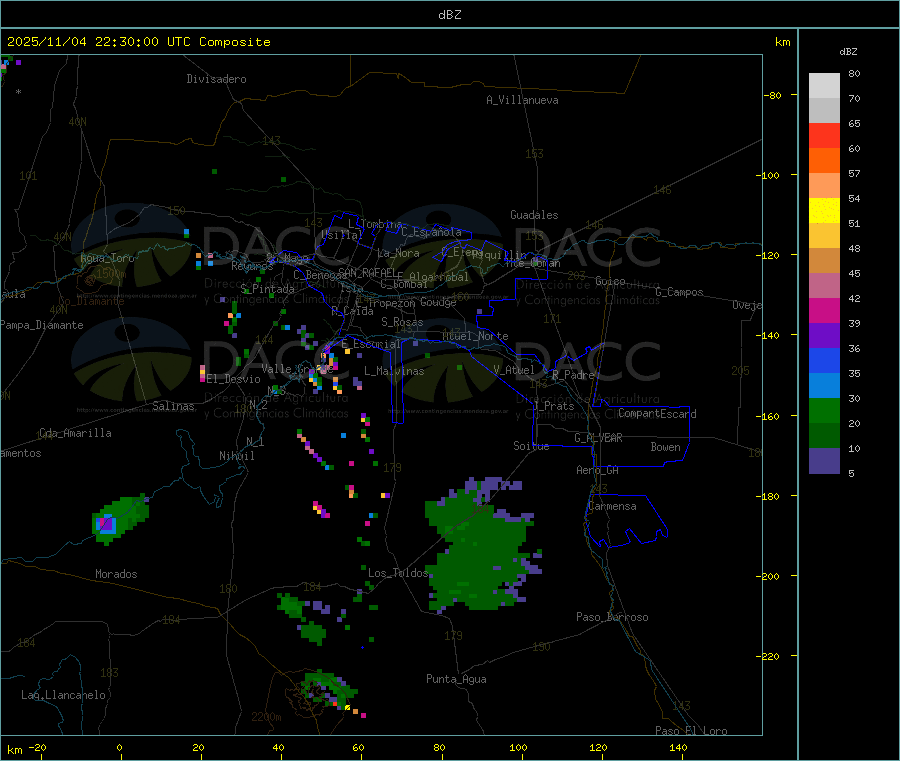Click the Bowen map label
The image size is (900, 761).
pyautogui.click(x=666, y=447)
